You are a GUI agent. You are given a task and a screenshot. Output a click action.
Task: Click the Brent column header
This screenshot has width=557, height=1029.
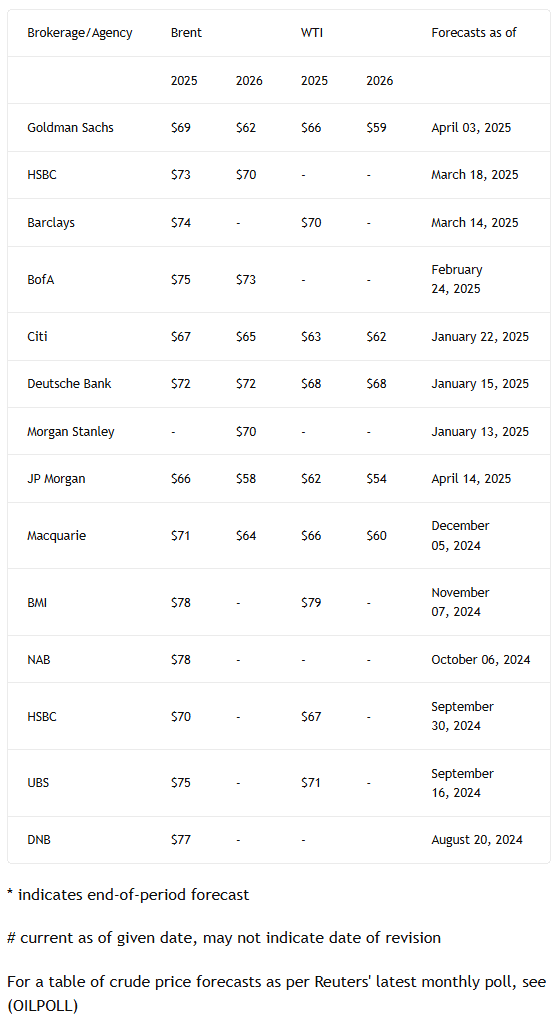coord(186,33)
